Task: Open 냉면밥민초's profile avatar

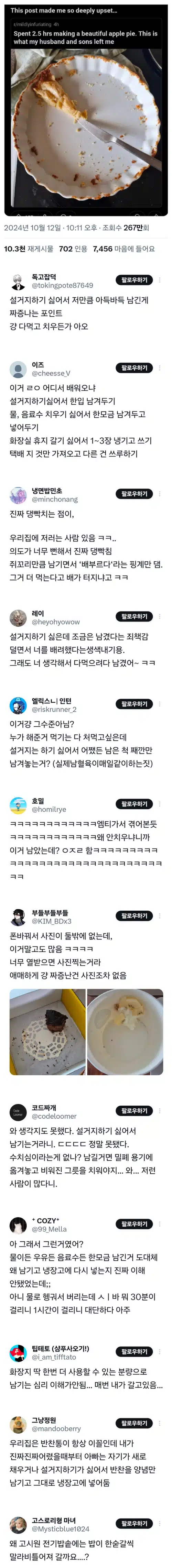Action: click(18, 495)
